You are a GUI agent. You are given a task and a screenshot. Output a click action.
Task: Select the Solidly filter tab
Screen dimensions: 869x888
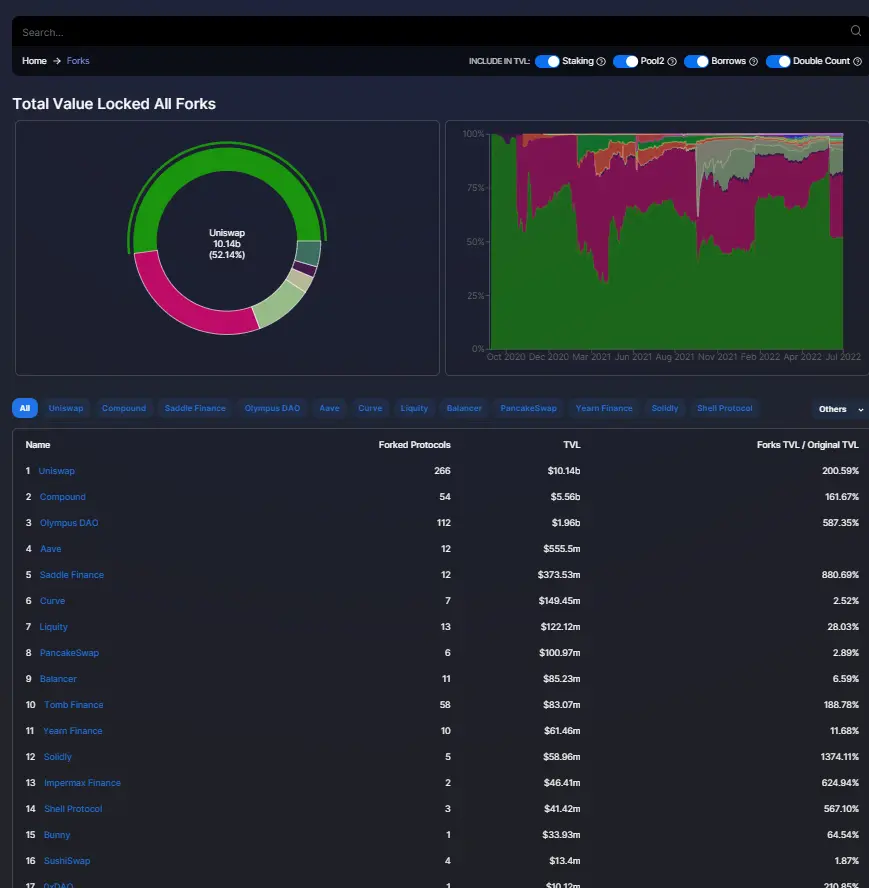(664, 408)
